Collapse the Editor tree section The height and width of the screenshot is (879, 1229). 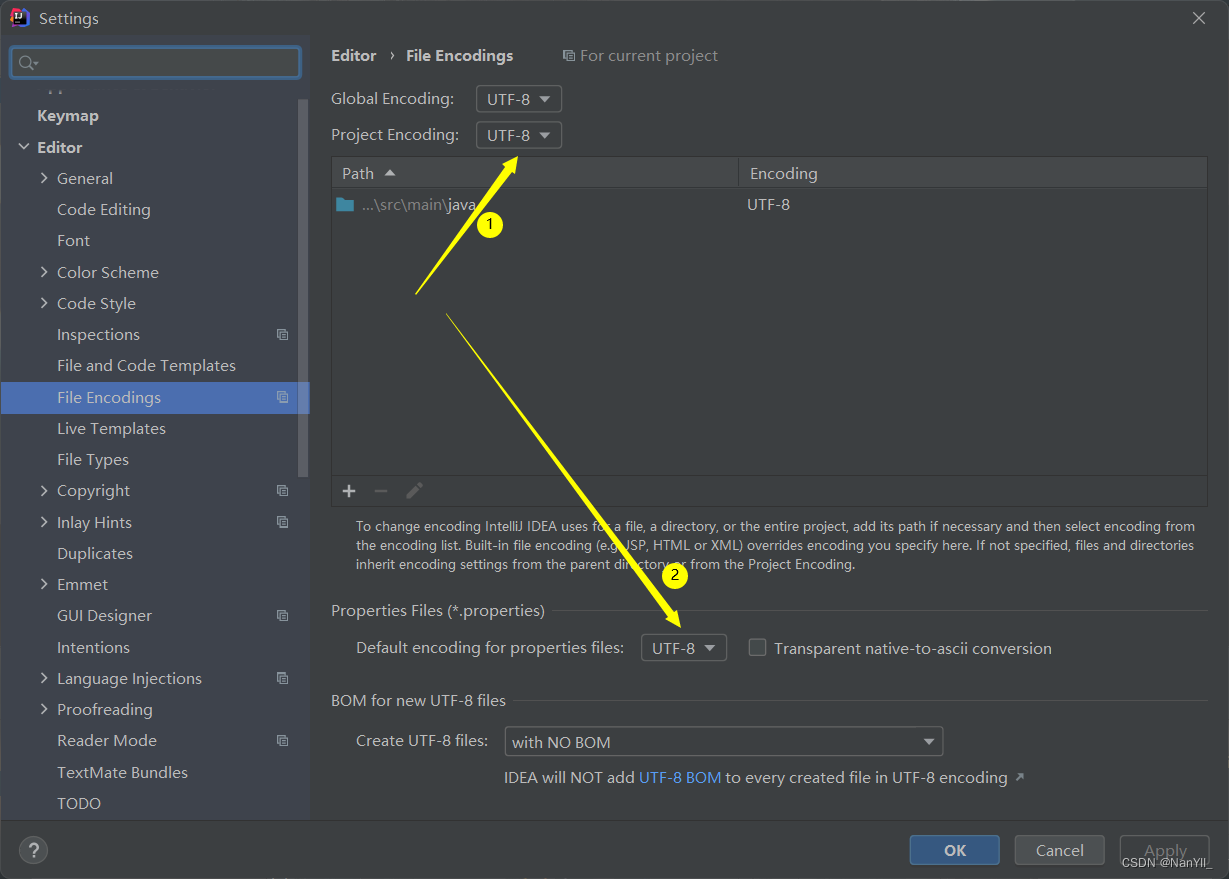[x=24, y=147]
